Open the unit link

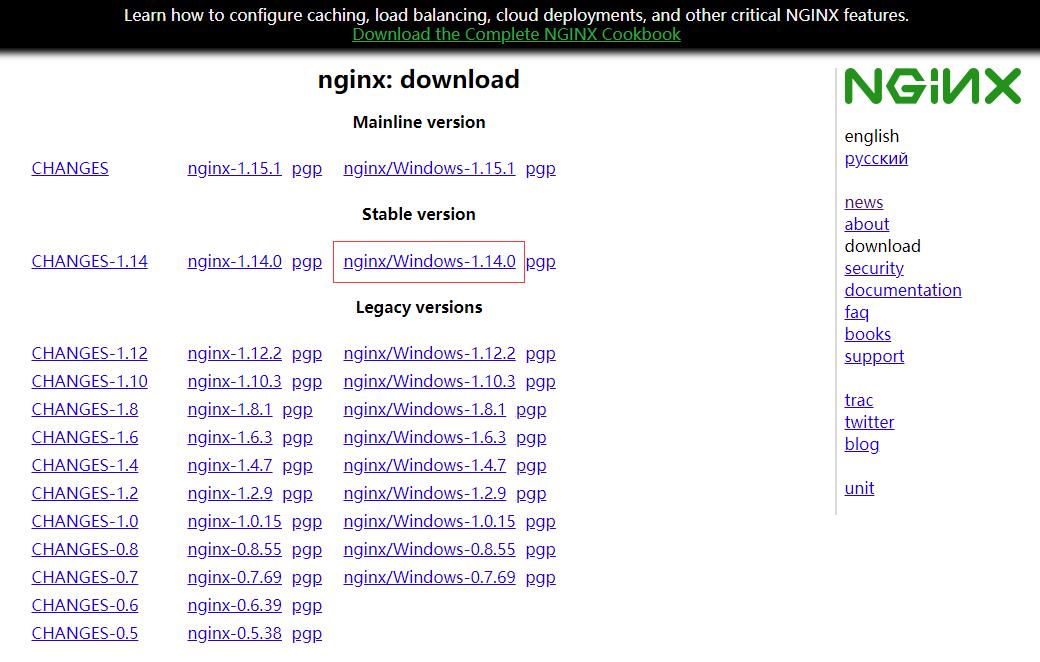(859, 488)
